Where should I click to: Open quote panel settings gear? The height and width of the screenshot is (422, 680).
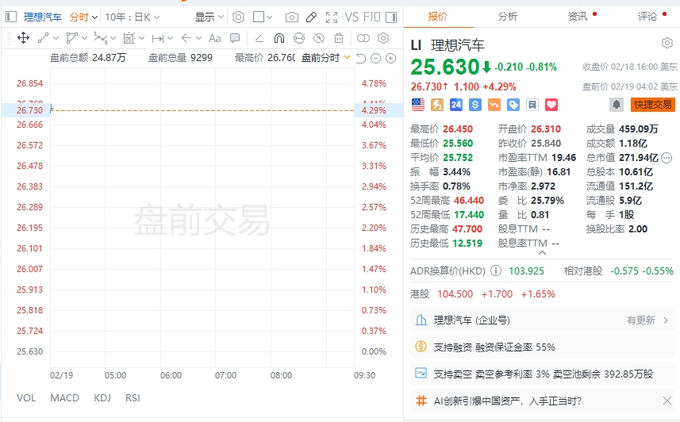(x=667, y=43)
